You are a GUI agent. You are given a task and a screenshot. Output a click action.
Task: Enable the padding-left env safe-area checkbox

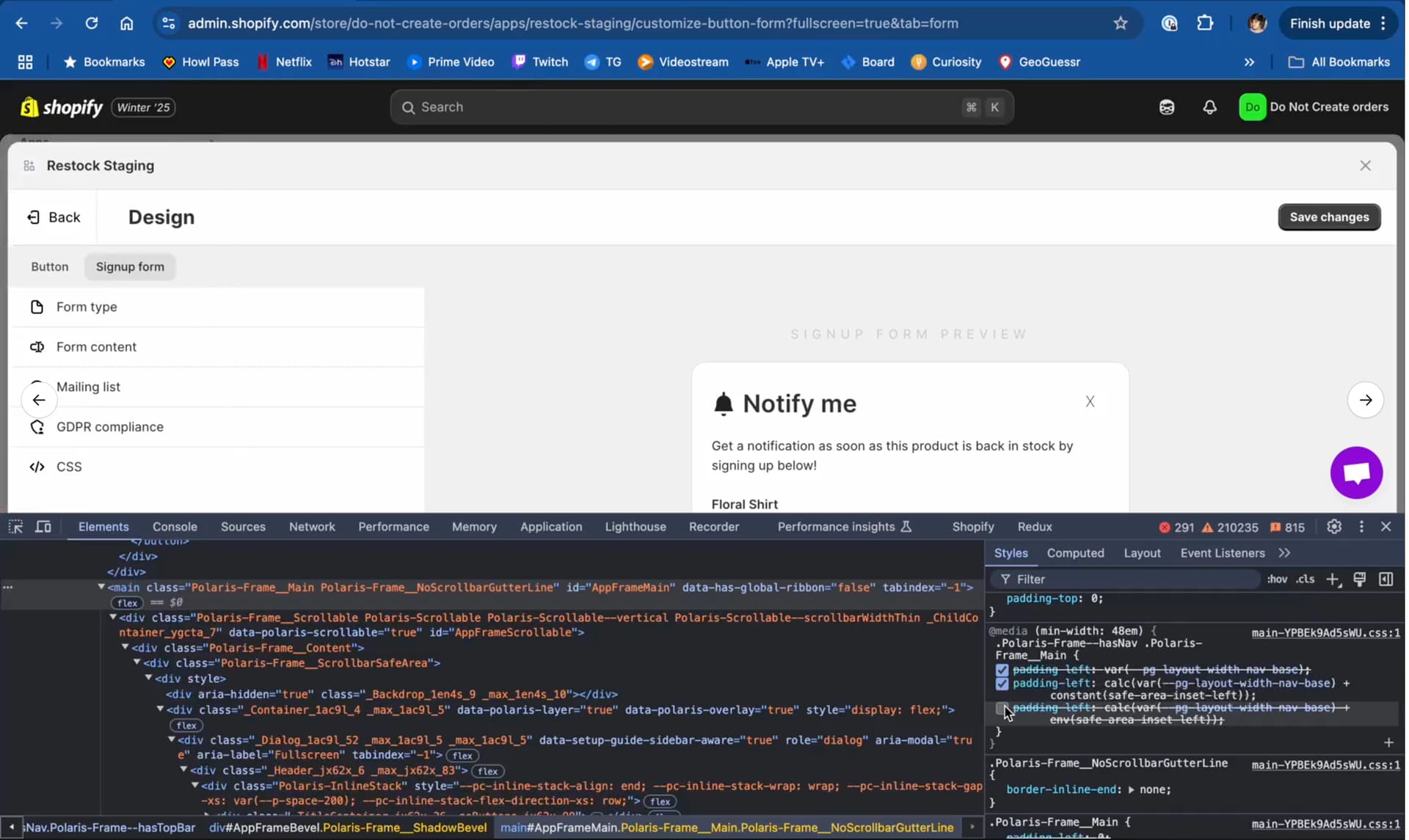(1002, 708)
